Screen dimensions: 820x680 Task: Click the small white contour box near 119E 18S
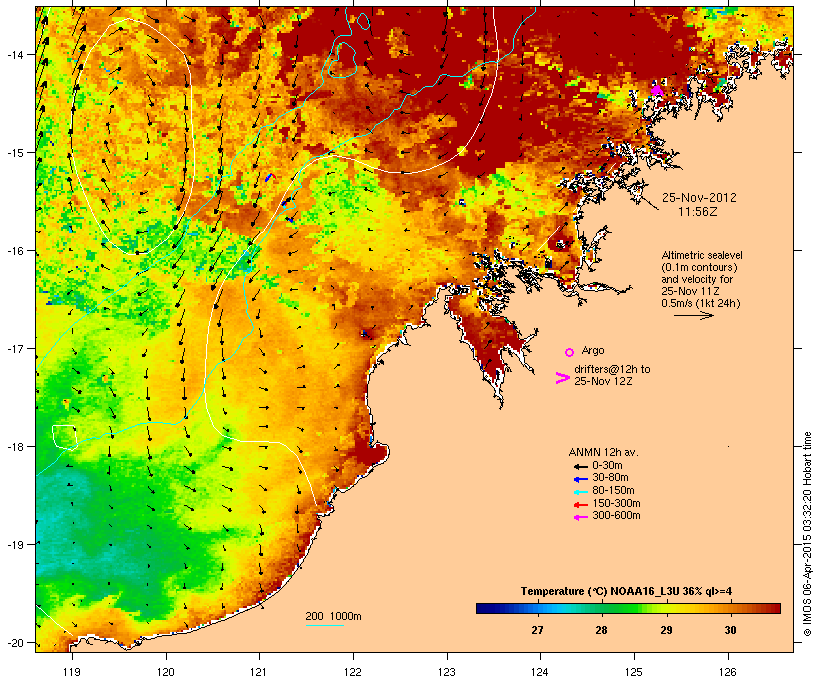[65, 437]
